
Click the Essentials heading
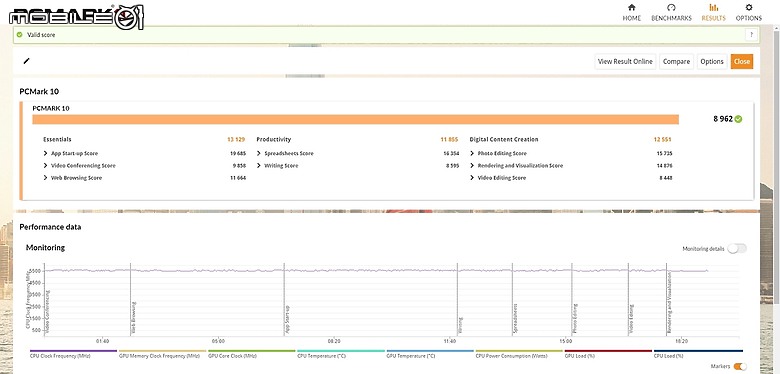(57, 140)
